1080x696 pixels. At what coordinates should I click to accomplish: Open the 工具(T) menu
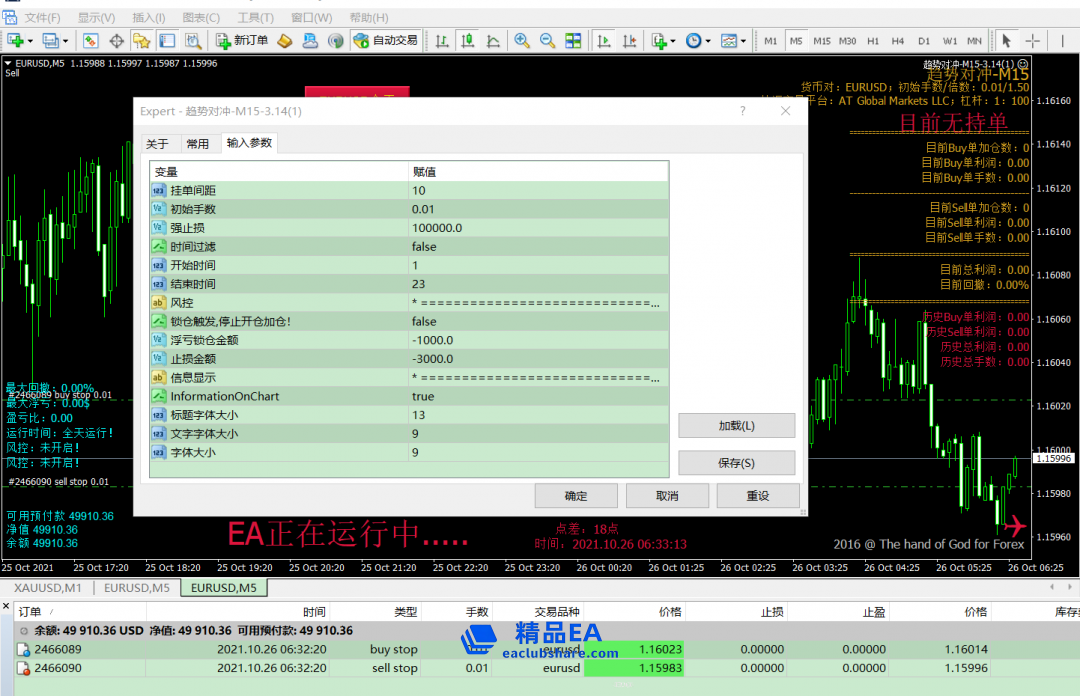pos(256,18)
